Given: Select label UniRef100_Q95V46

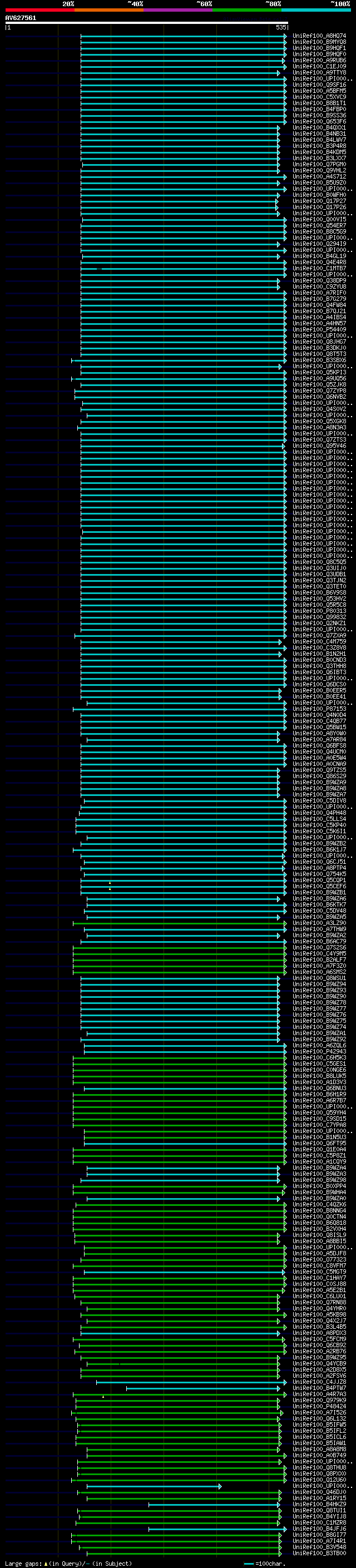Looking at the screenshot, I should pos(319,446).
